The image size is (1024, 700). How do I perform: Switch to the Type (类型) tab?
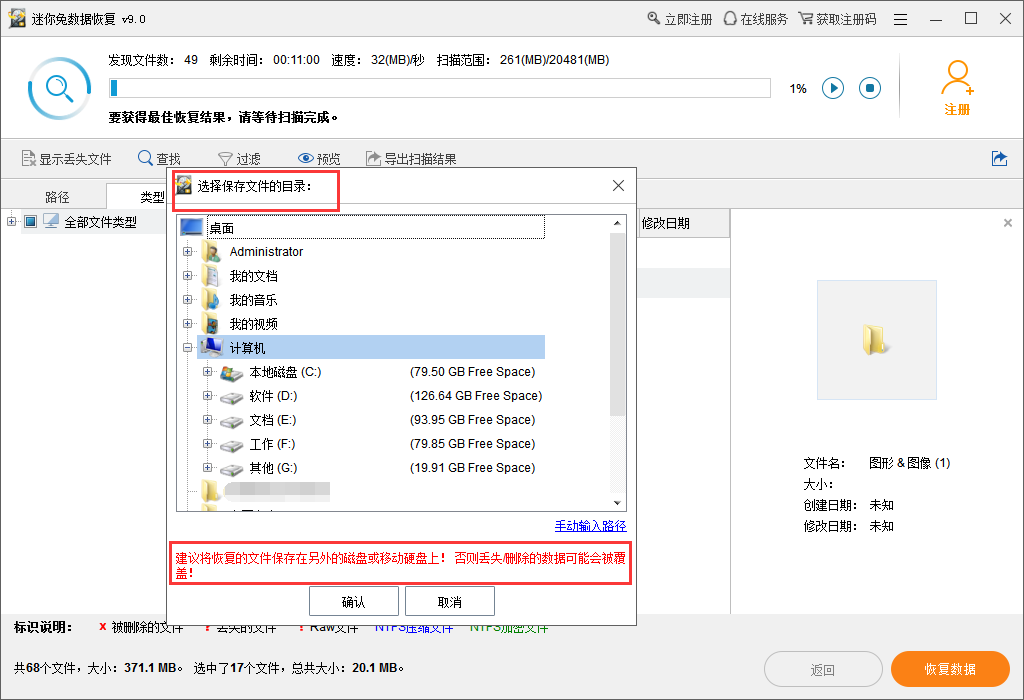tap(152, 197)
